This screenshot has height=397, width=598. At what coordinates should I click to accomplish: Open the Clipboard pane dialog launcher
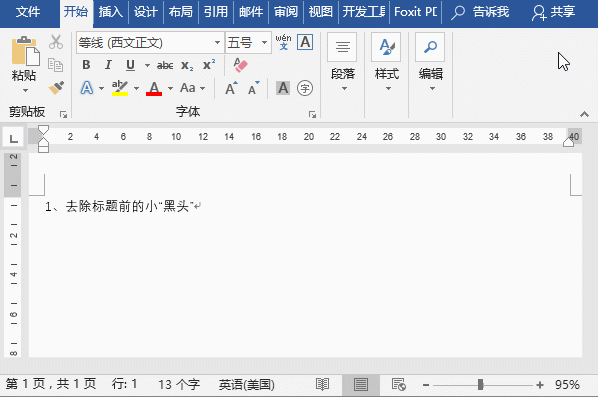63,114
